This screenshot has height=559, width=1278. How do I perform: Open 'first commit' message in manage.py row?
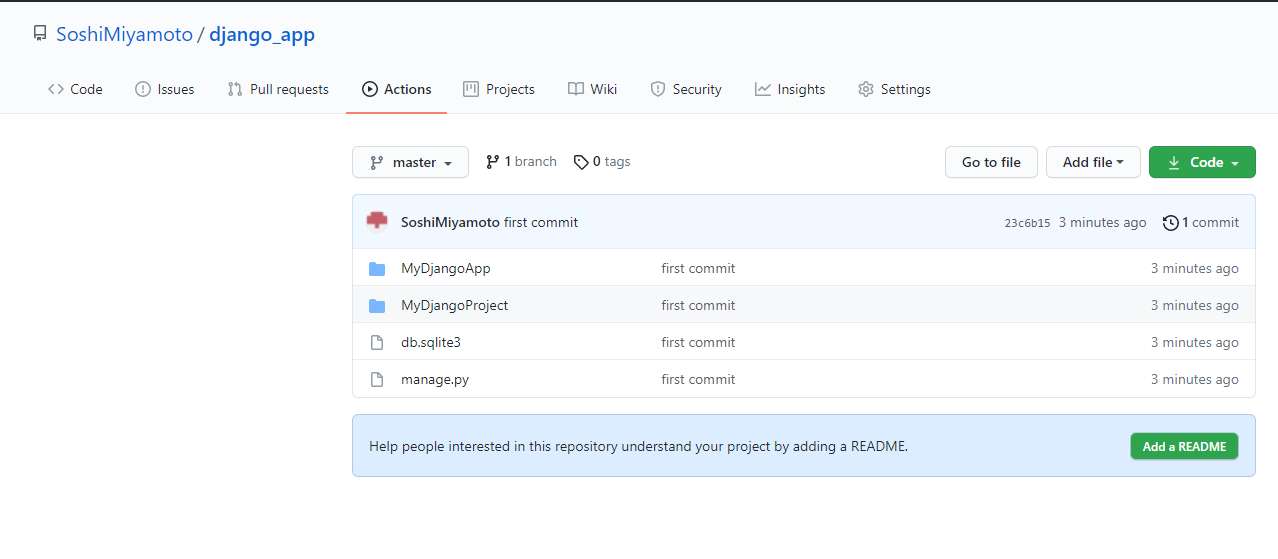tap(698, 379)
